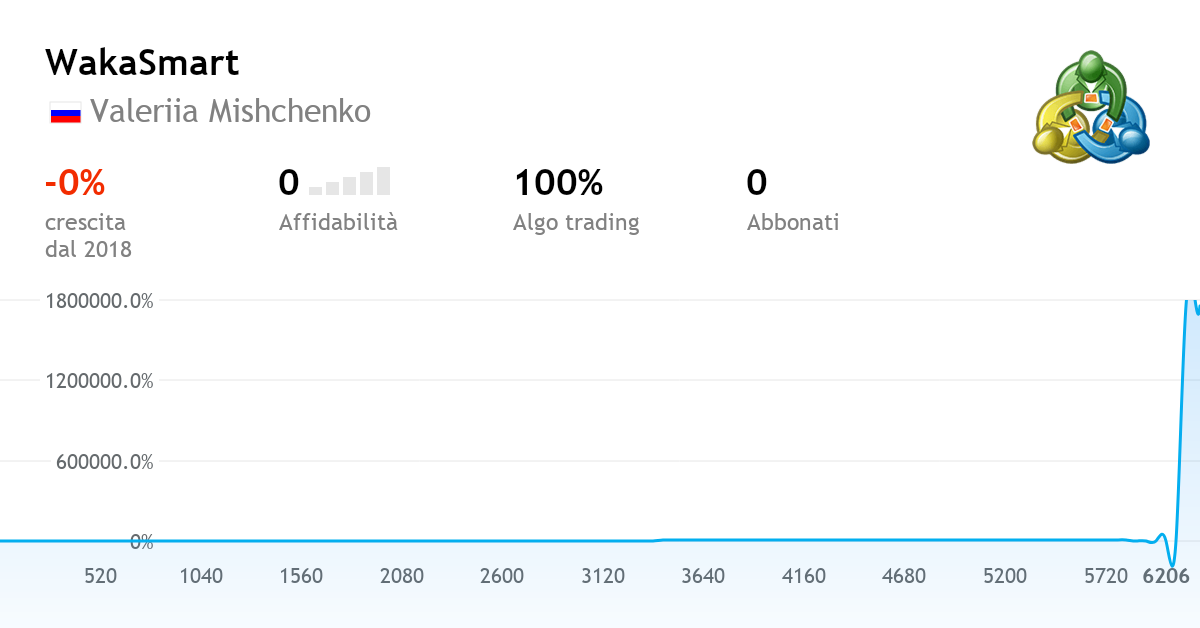Click the reliability bars indicator
Screen dimensions: 1200x628
(x=349, y=181)
